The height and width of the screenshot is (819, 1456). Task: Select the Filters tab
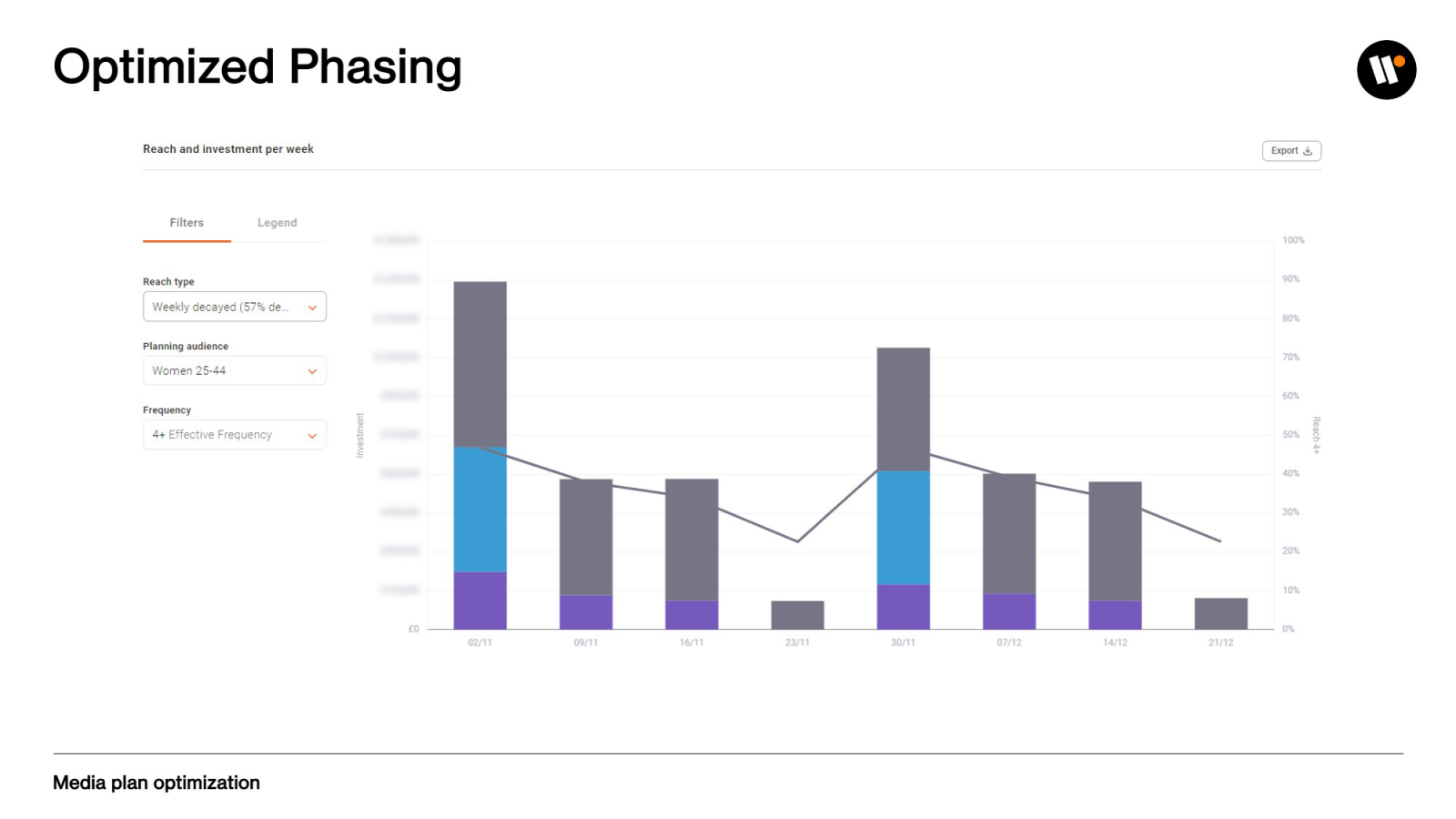(x=187, y=223)
